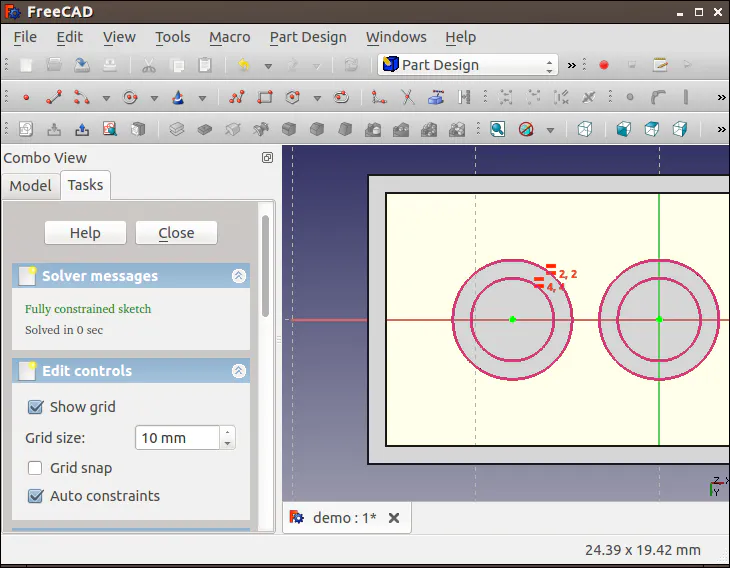
Task: Open the Part Design menu
Action: pos(308,37)
